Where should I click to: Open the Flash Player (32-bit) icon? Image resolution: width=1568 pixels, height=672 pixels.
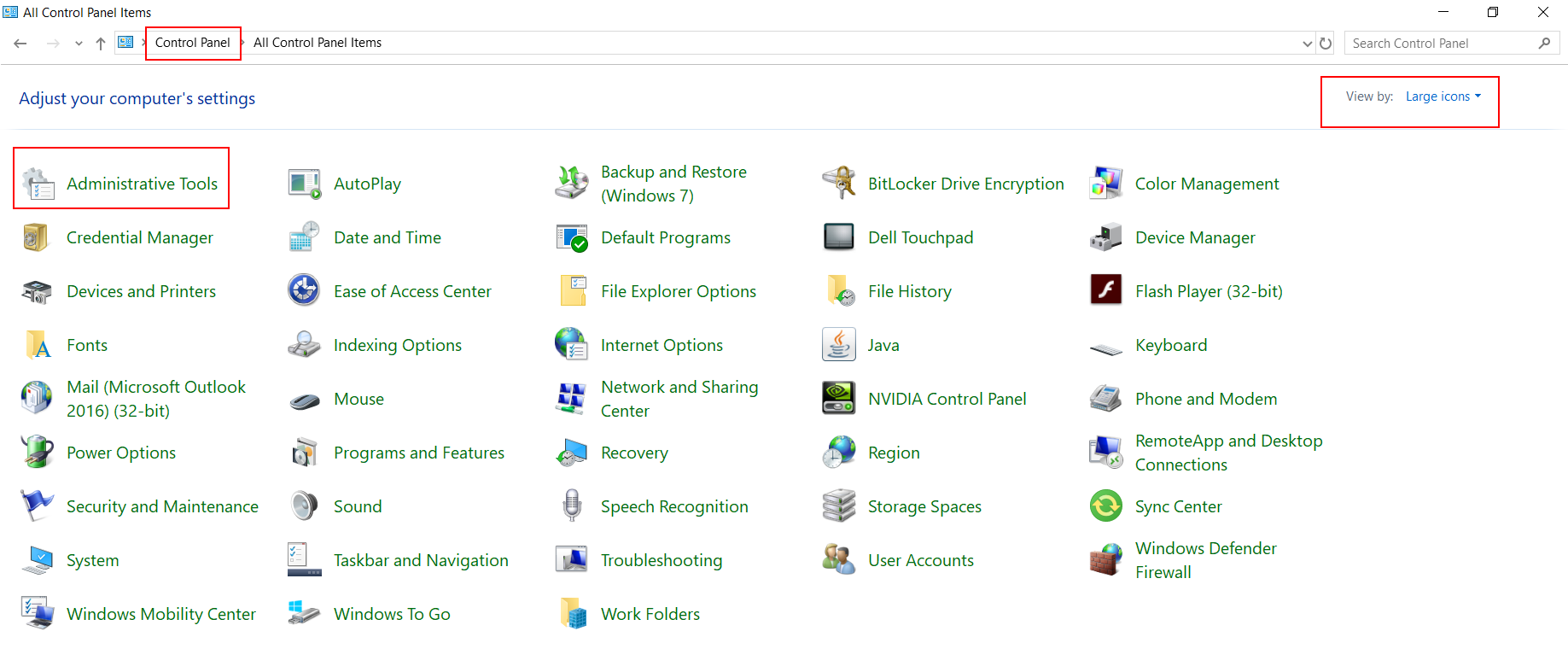(x=1106, y=291)
